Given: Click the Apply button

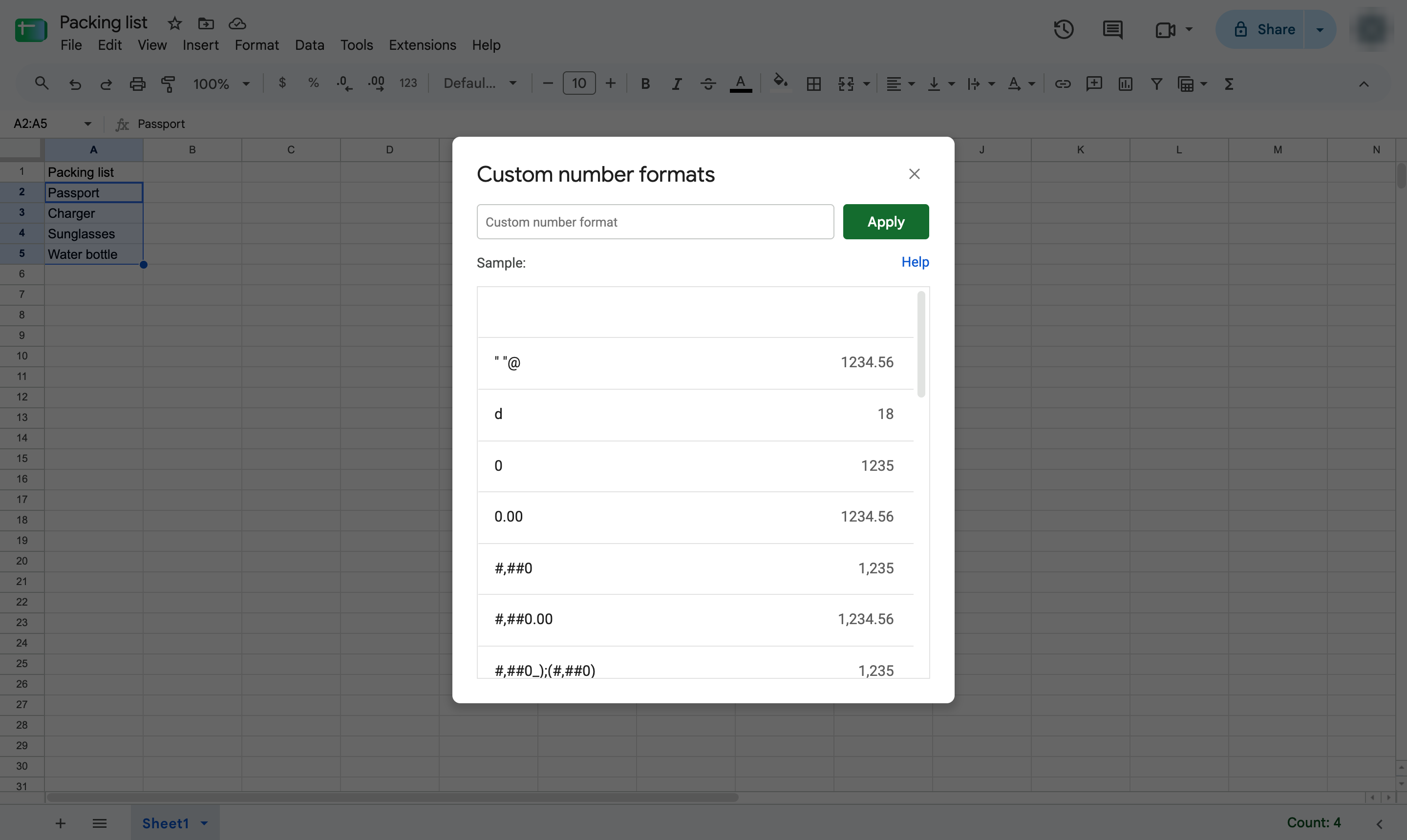Looking at the screenshot, I should pos(886,222).
